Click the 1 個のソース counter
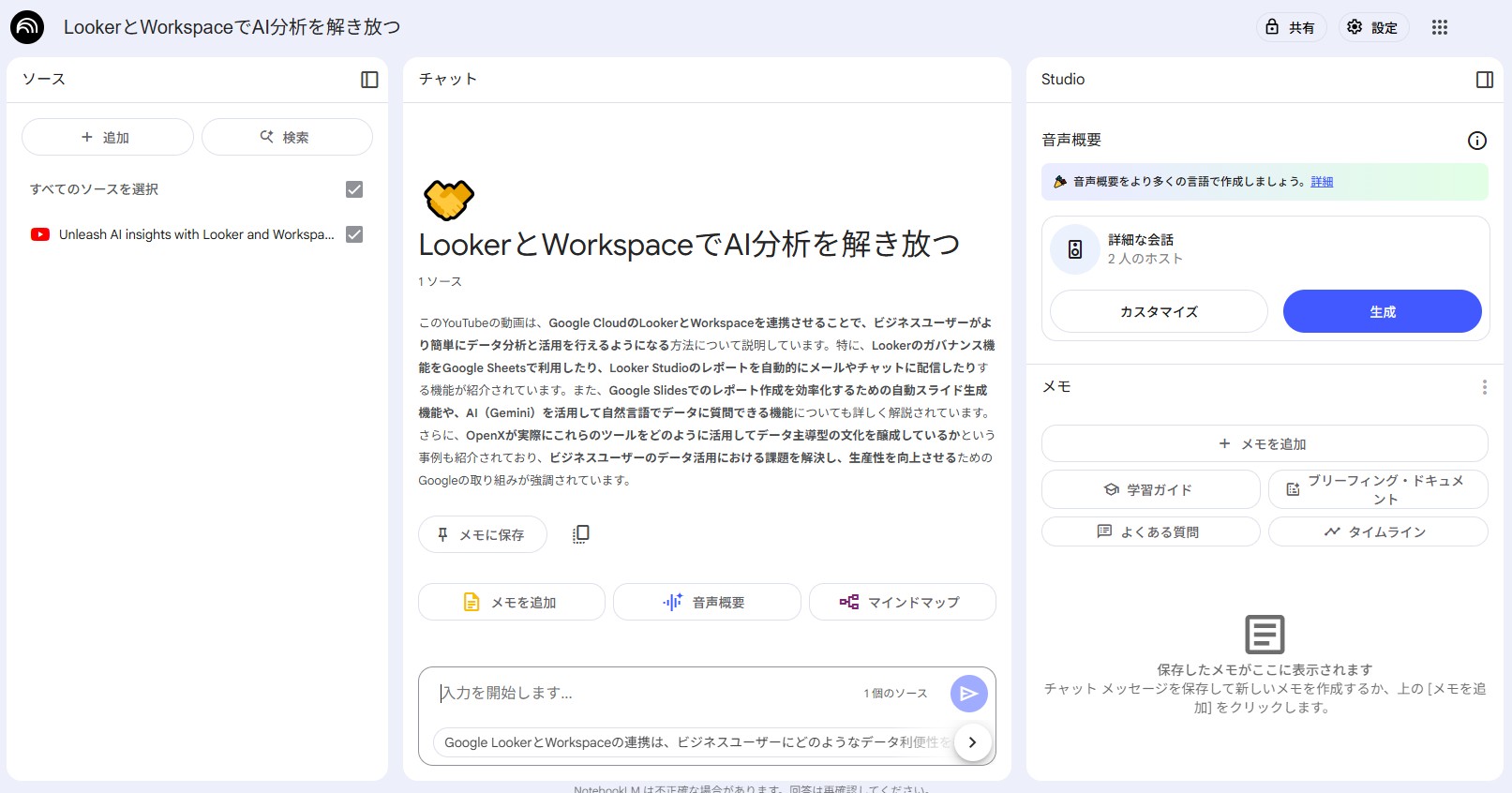Screen dimensions: 1512x793 pos(895,694)
